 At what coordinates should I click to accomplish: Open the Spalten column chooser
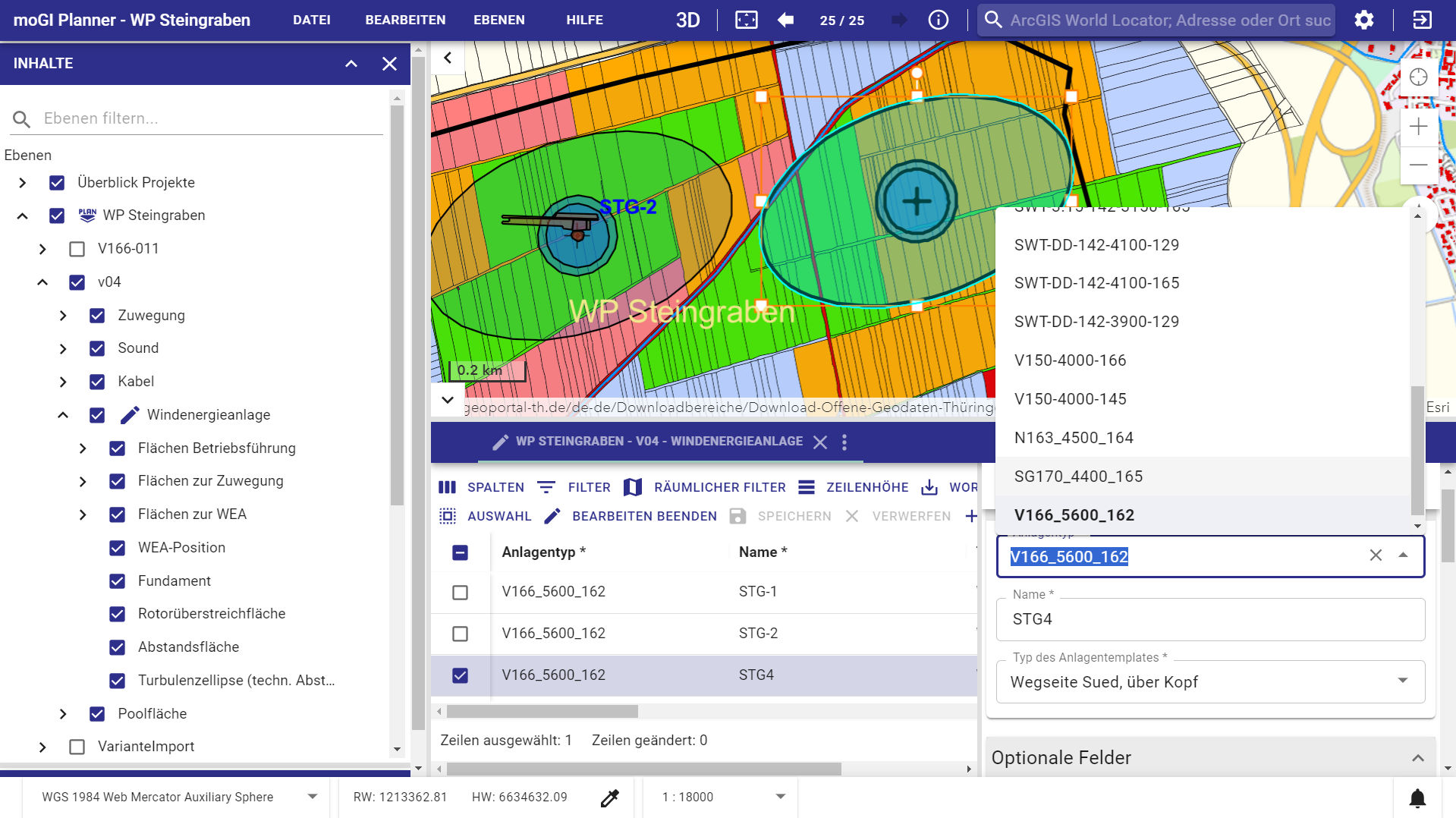482,487
